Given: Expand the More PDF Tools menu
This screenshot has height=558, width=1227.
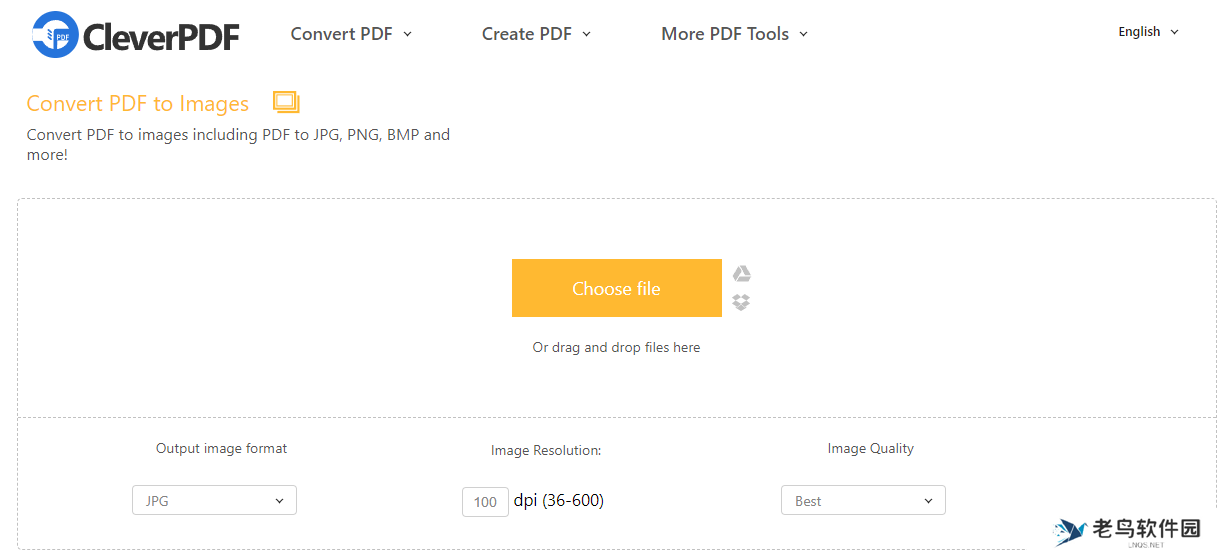Looking at the screenshot, I should tap(734, 34).
